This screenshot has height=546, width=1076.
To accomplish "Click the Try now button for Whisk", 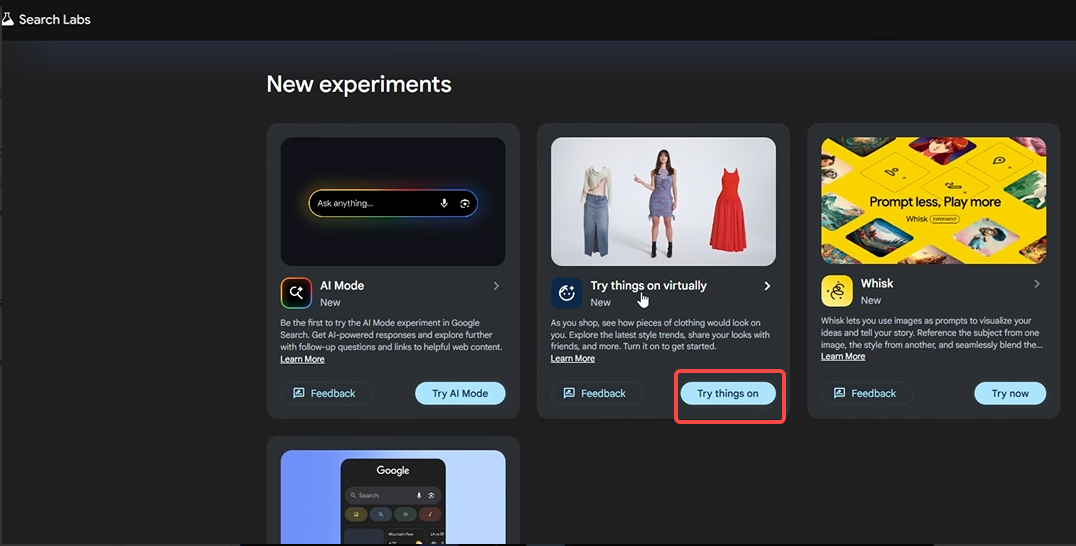I will tap(1010, 393).
